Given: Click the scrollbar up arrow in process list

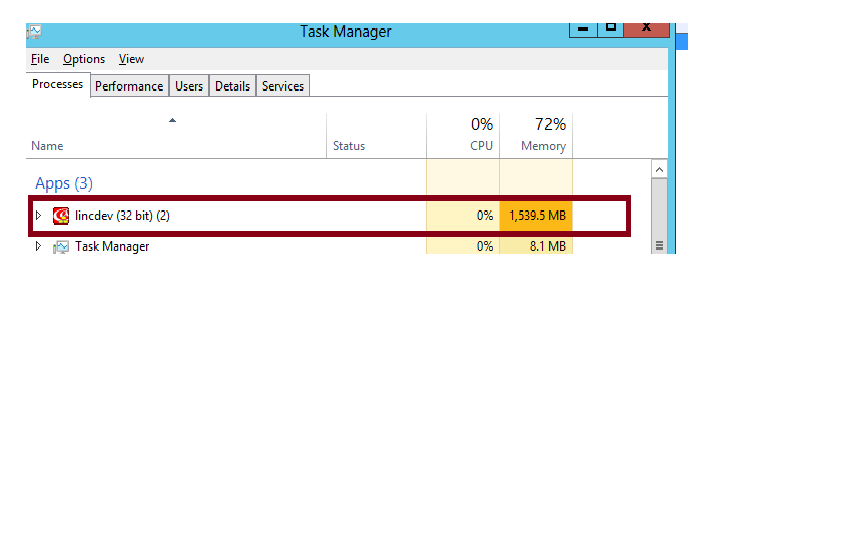Looking at the screenshot, I should 659,171.
